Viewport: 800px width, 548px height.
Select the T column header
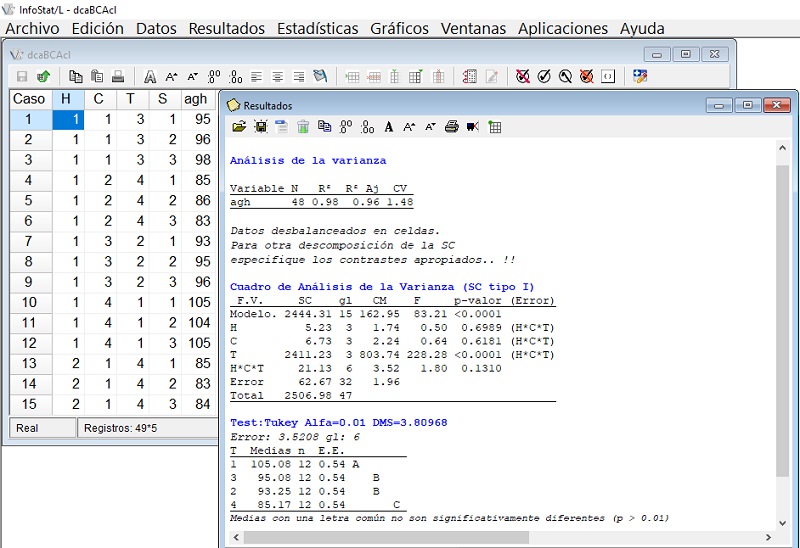point(130,99)
